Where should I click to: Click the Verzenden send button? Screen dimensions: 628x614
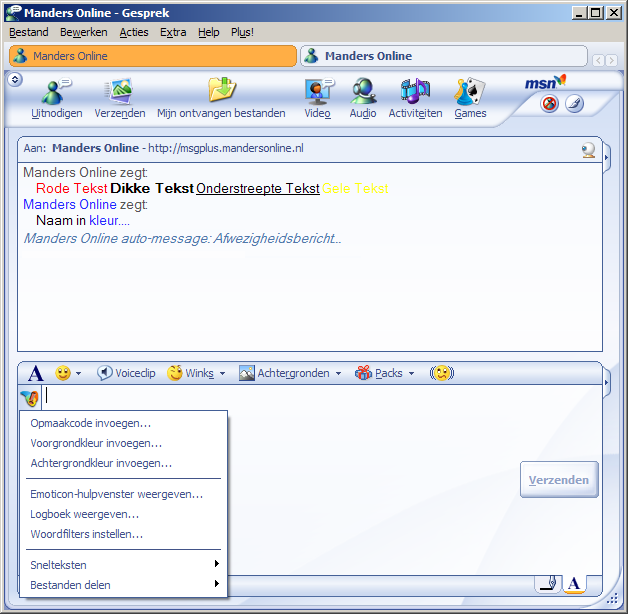pyautogui.click(x=559, y=480)
